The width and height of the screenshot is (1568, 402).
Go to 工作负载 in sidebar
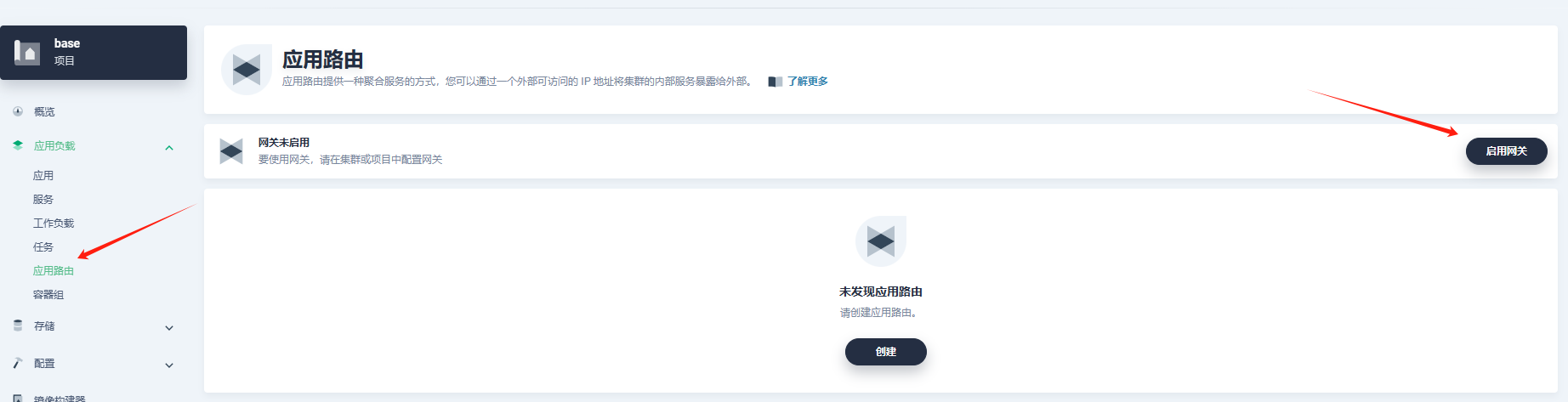[x=54, y=224]
